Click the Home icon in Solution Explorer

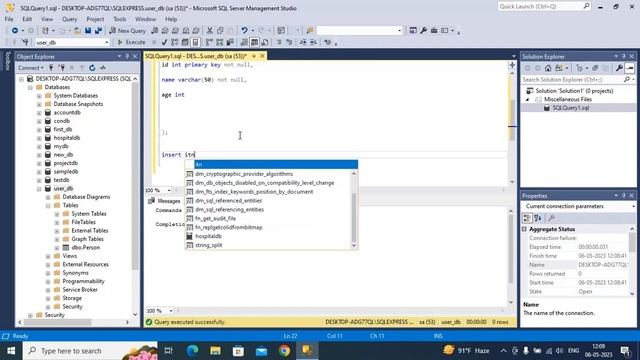pos(548,68)
